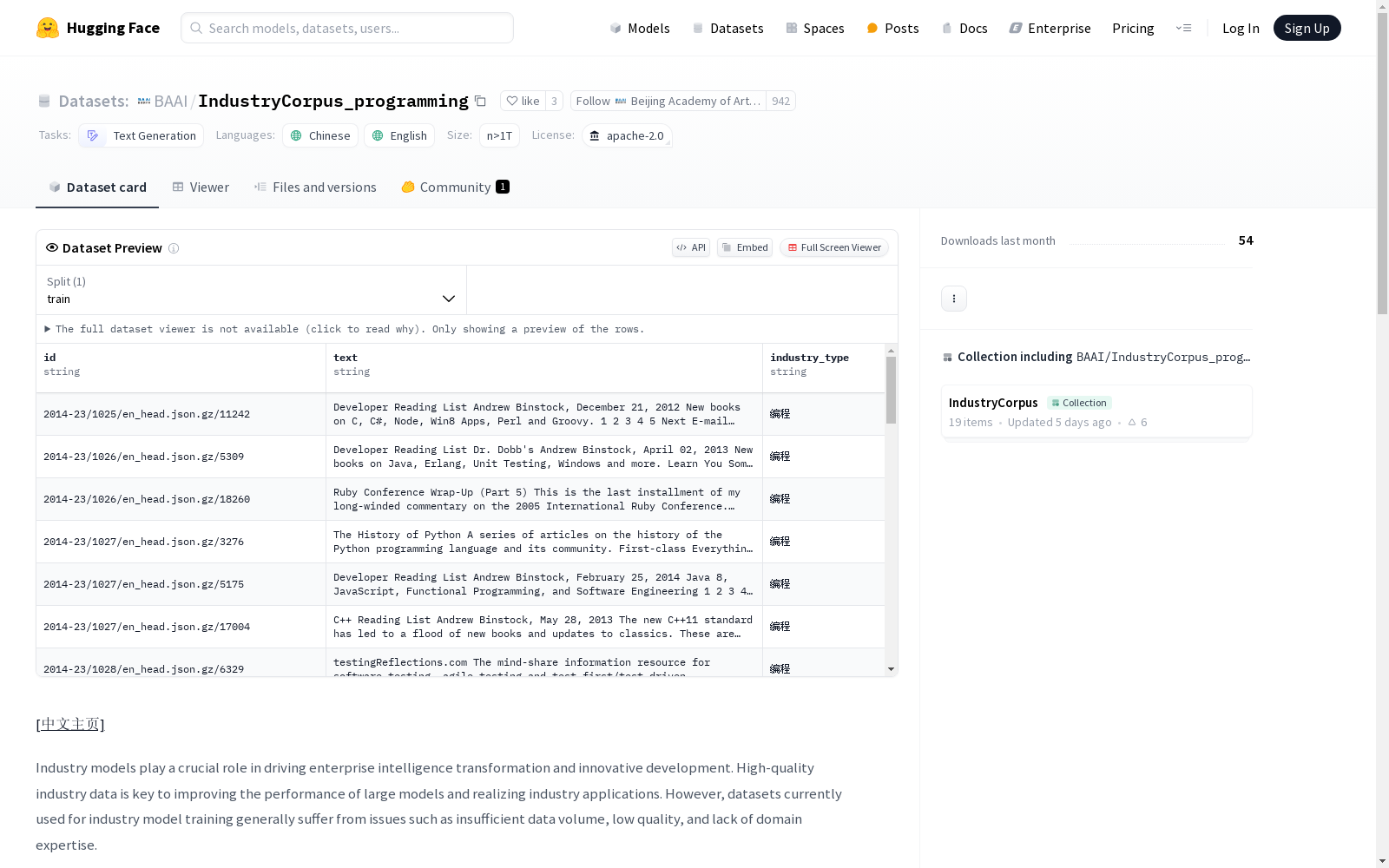
Task: Click the Sign Up button
Action: [1307, 28]
